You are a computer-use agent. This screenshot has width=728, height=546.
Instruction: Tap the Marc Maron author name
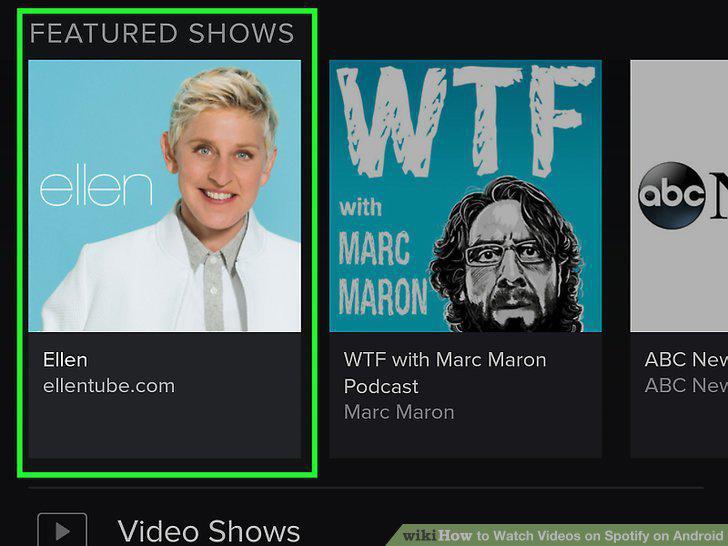(399, 412)
